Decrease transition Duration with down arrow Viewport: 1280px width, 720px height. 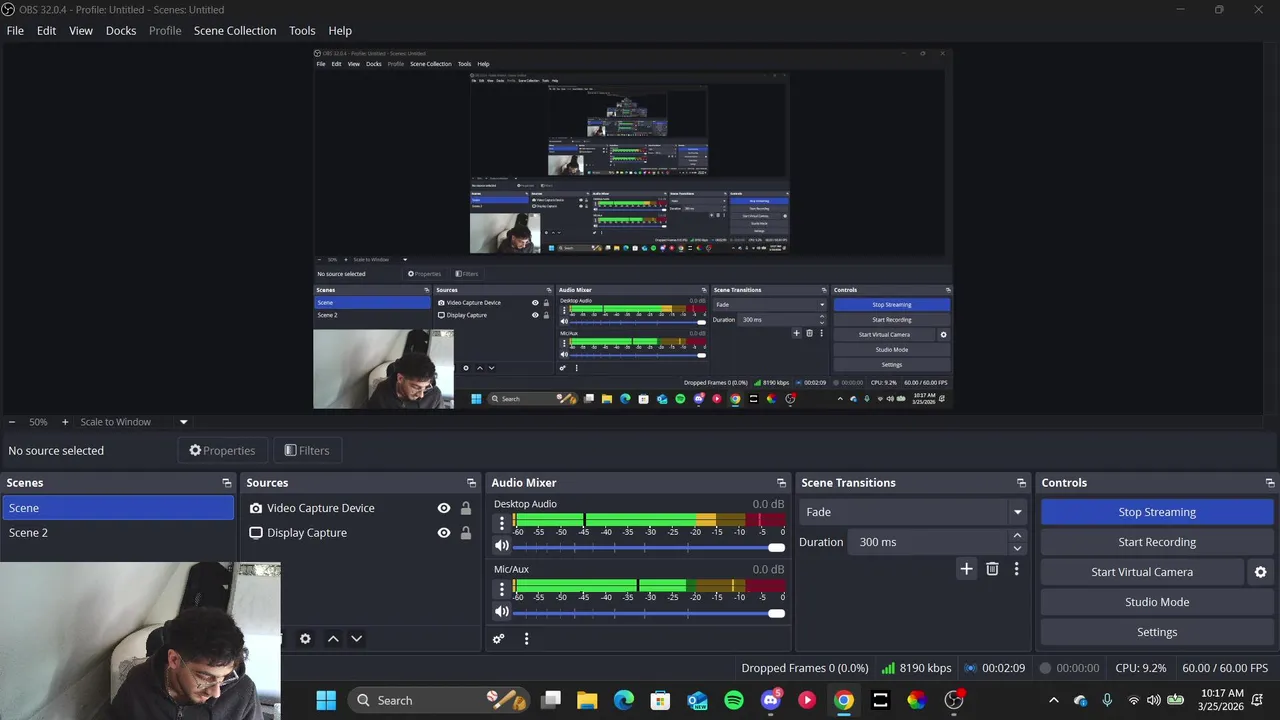1017,548
